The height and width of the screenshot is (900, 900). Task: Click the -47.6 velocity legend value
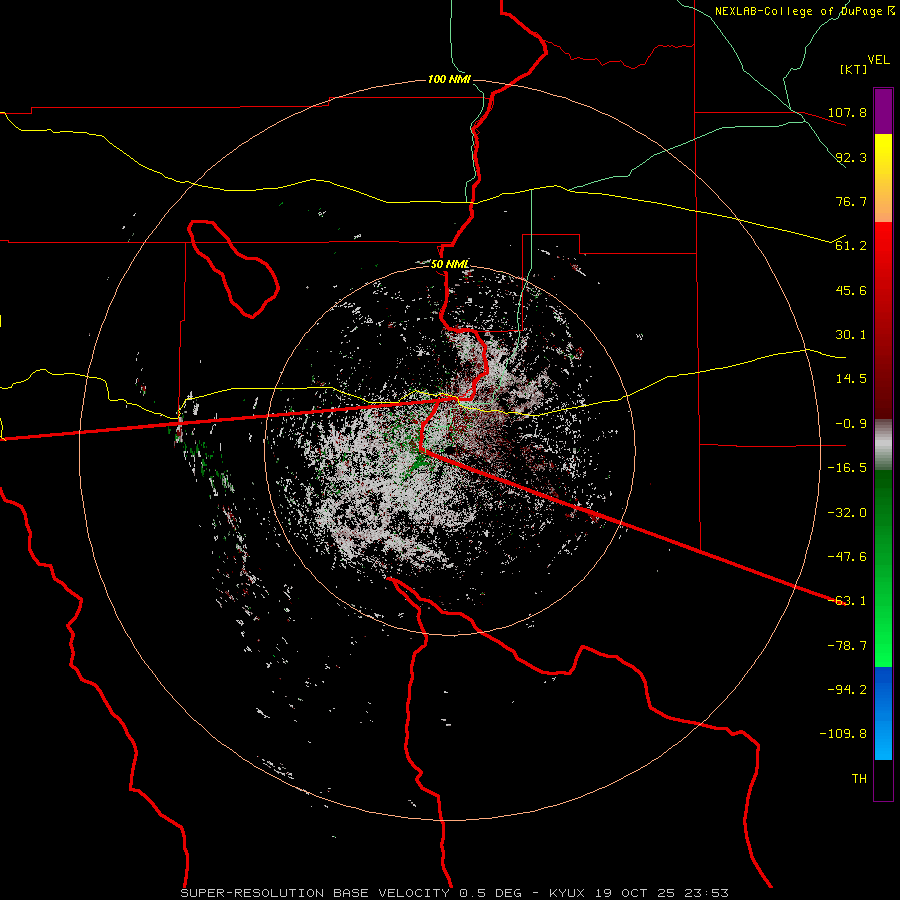click(847, 557)
